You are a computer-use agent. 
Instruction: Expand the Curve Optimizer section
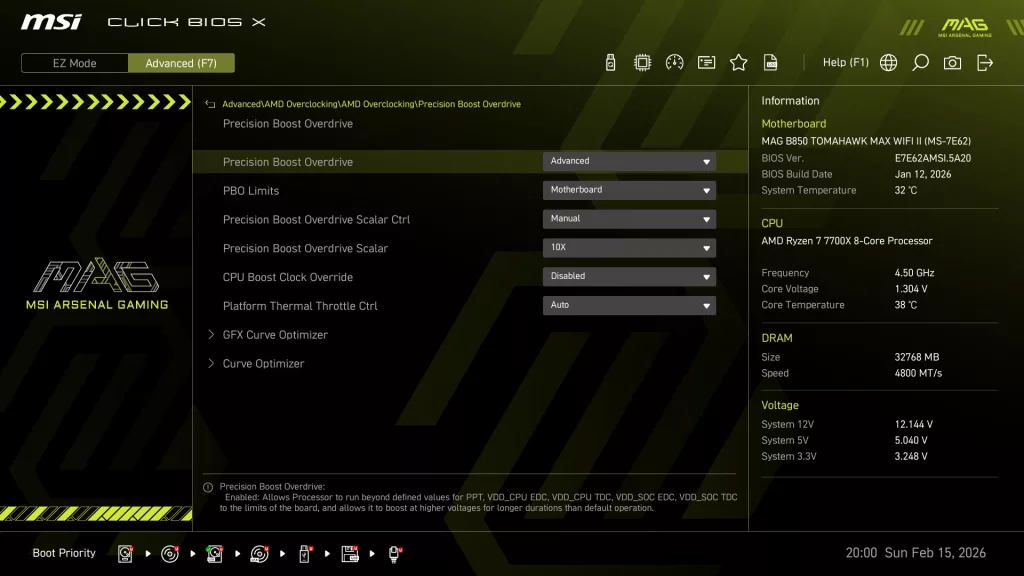click(x=262, y=363)
